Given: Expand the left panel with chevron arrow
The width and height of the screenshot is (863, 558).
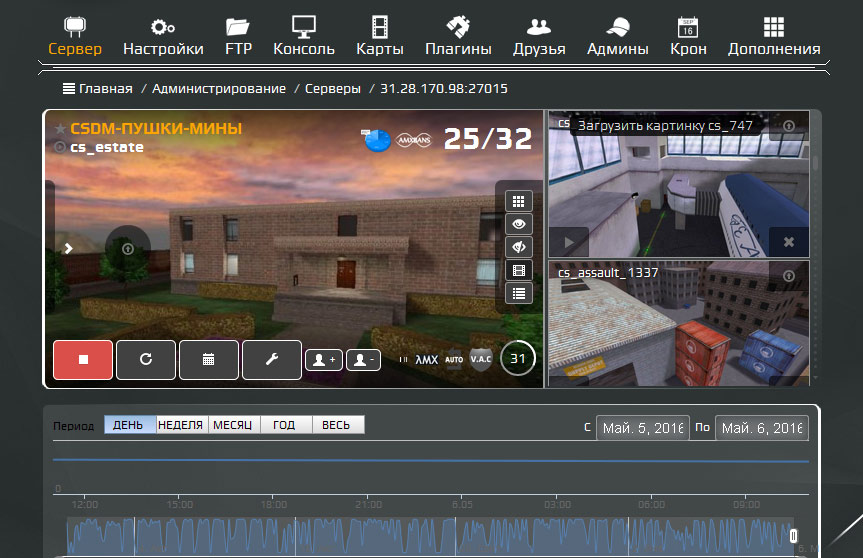Looking at the screenshot, I should coord(68,249).
